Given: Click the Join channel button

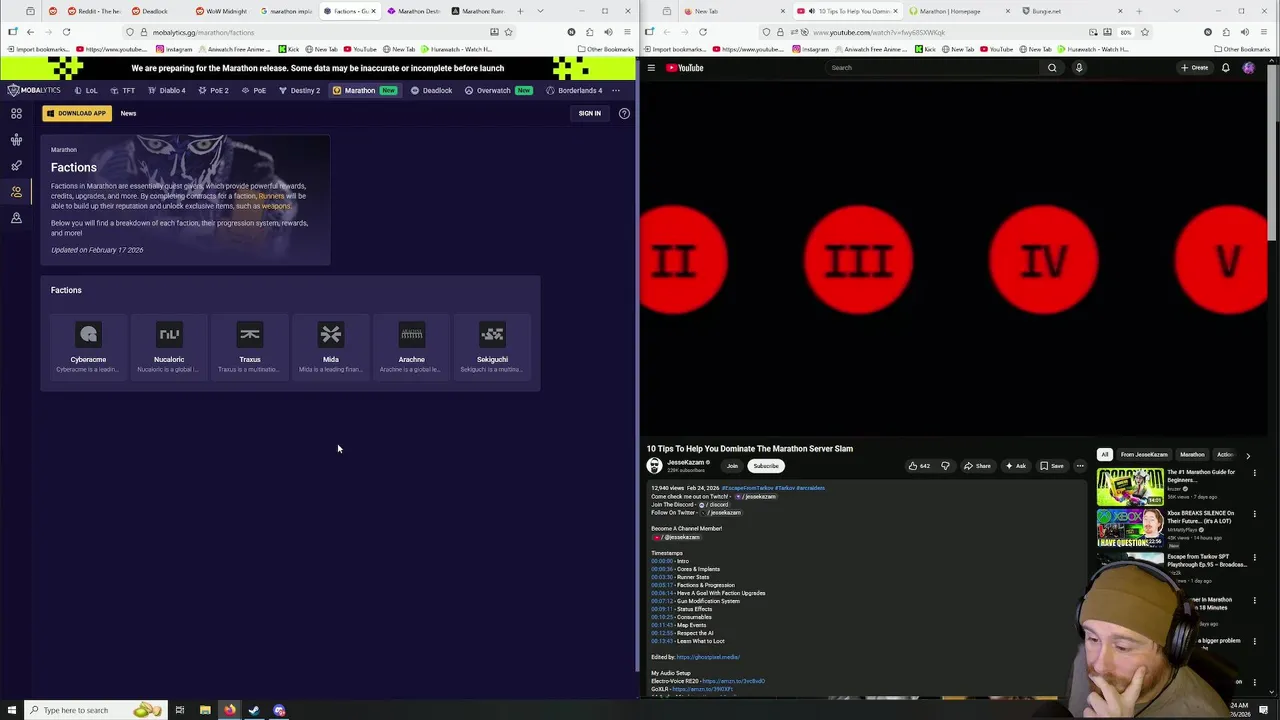Looking at the screenshot, I should [732, 466].
